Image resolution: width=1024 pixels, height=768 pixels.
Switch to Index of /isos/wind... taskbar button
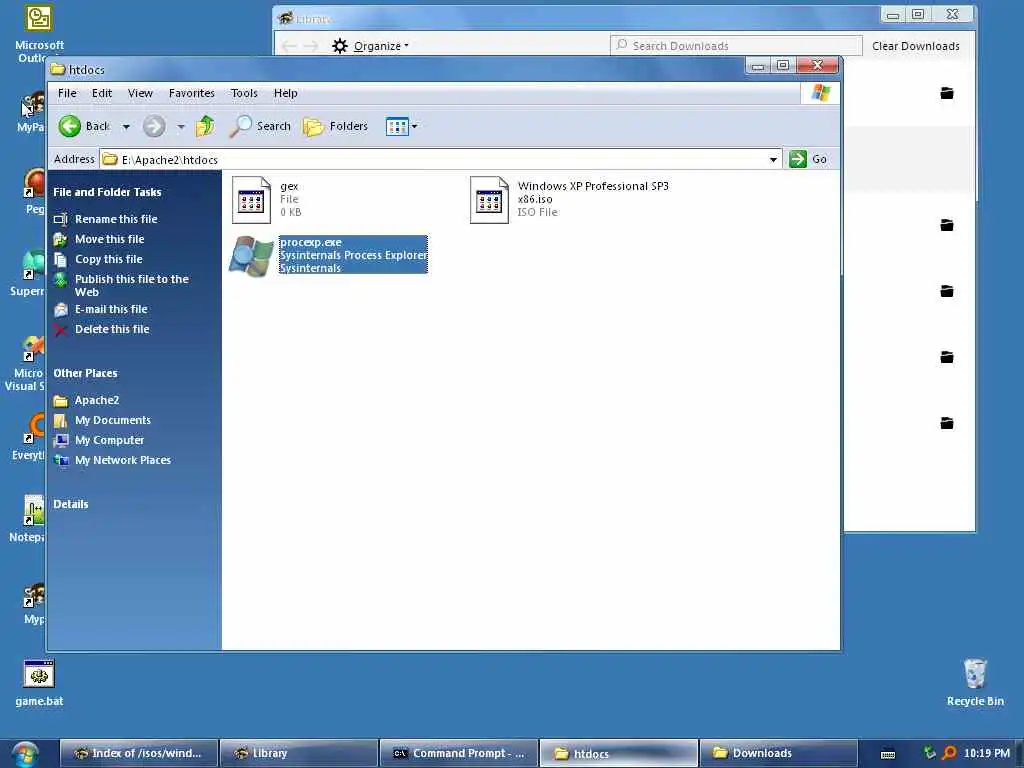pos(138,753)
